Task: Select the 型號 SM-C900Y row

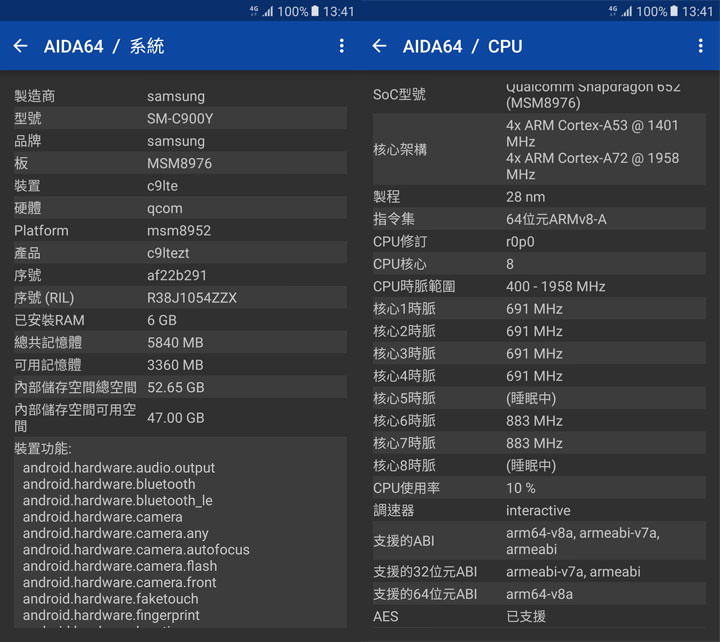Action: 178,119
